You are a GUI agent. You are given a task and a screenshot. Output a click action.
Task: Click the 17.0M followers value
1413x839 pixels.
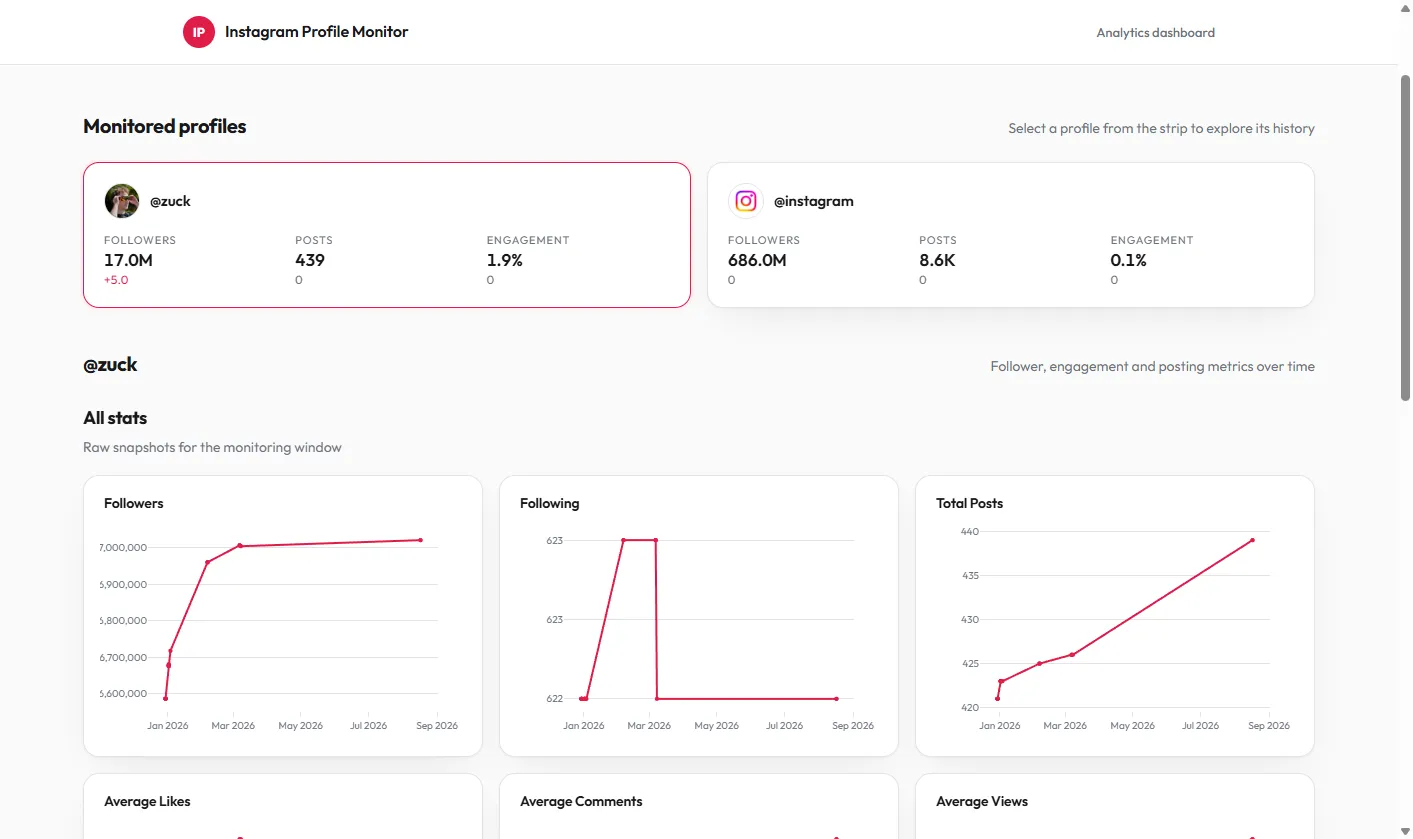pos(128,260)
